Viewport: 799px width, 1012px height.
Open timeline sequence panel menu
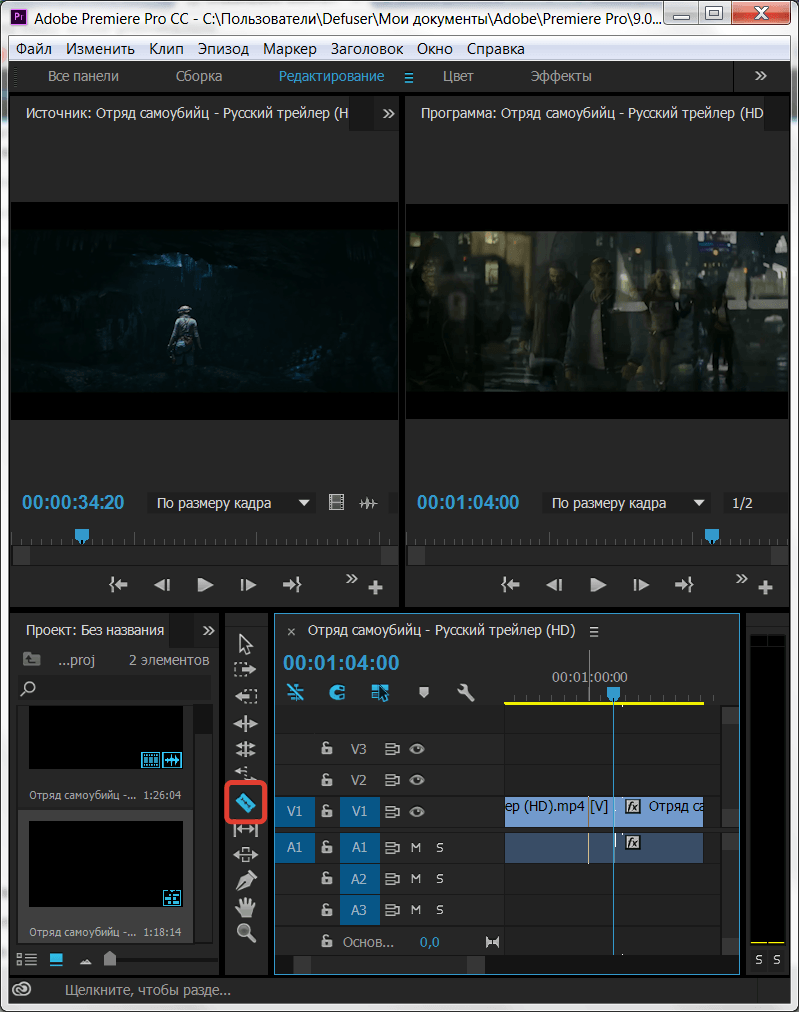(x=594, y=632)
